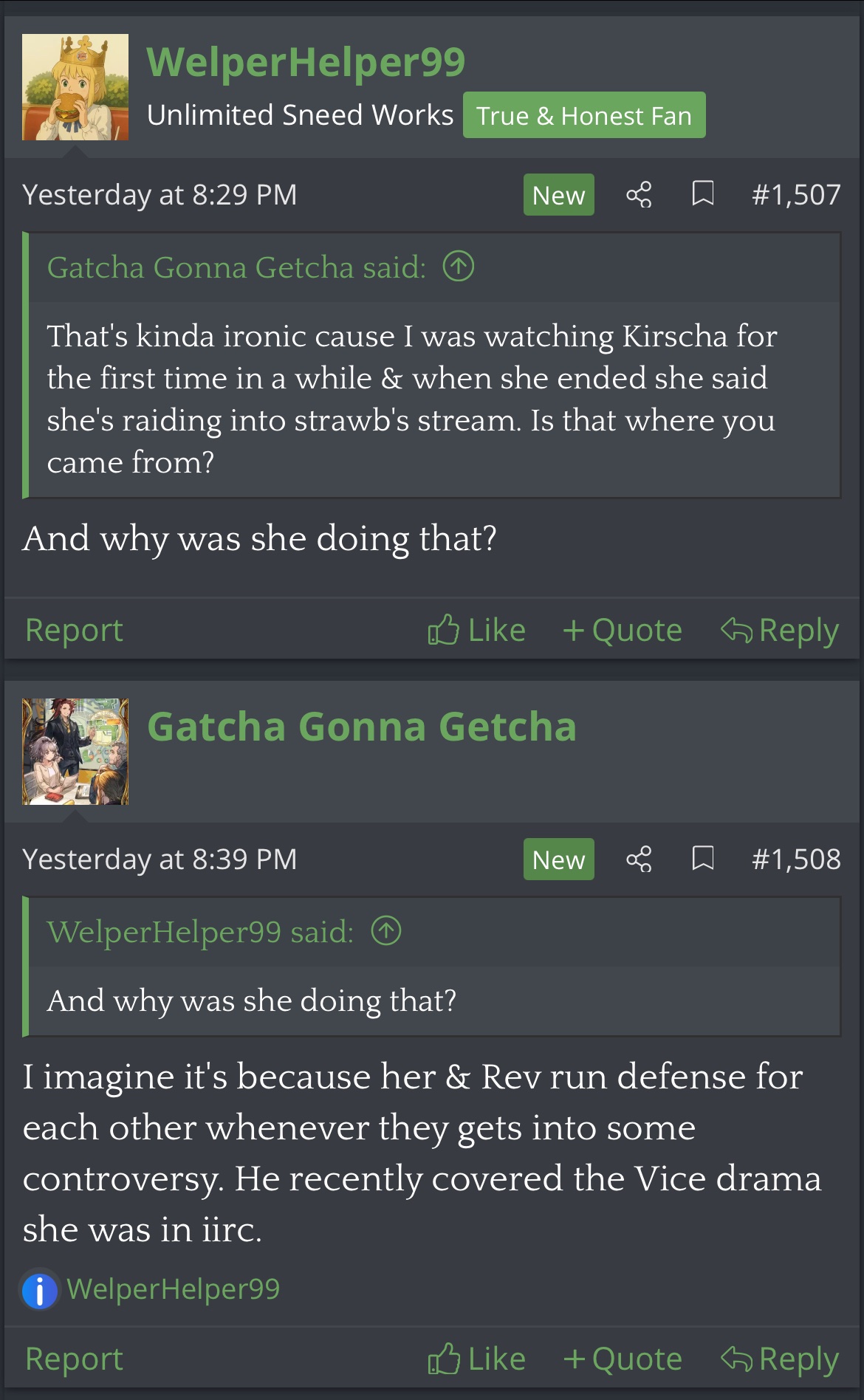The height and width of the screenshot is (1400, 864).
Task: Click share icon on post #1,507
Action: click(x=639, y=195)
